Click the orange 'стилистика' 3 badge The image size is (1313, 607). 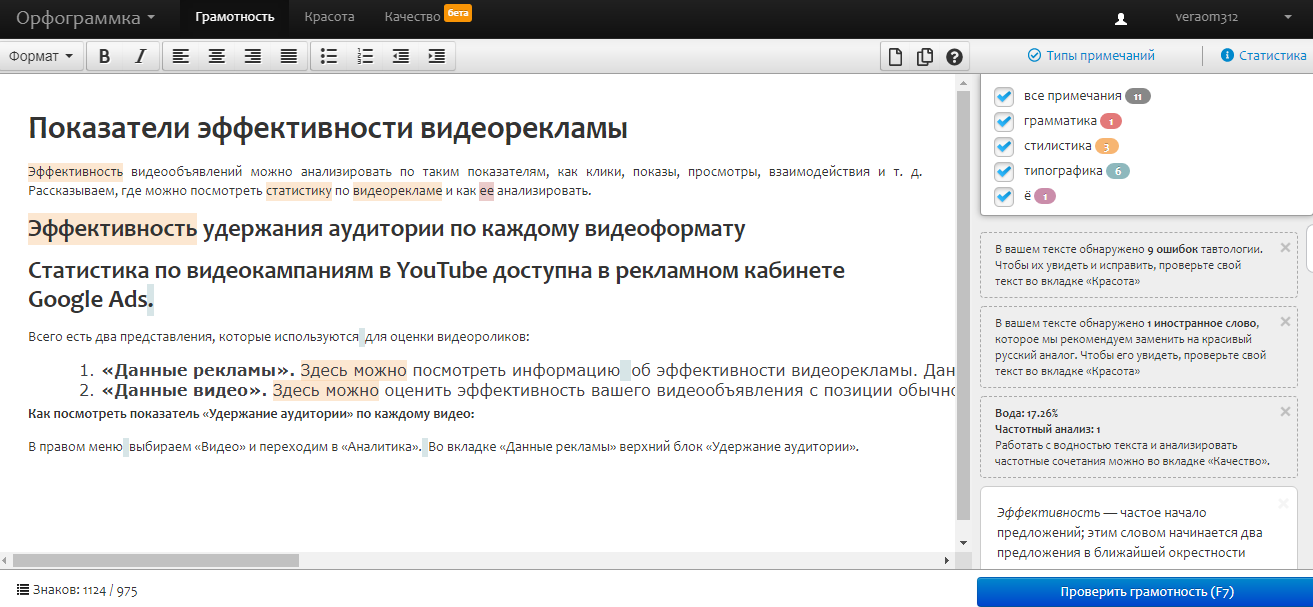pos(1107,146)
